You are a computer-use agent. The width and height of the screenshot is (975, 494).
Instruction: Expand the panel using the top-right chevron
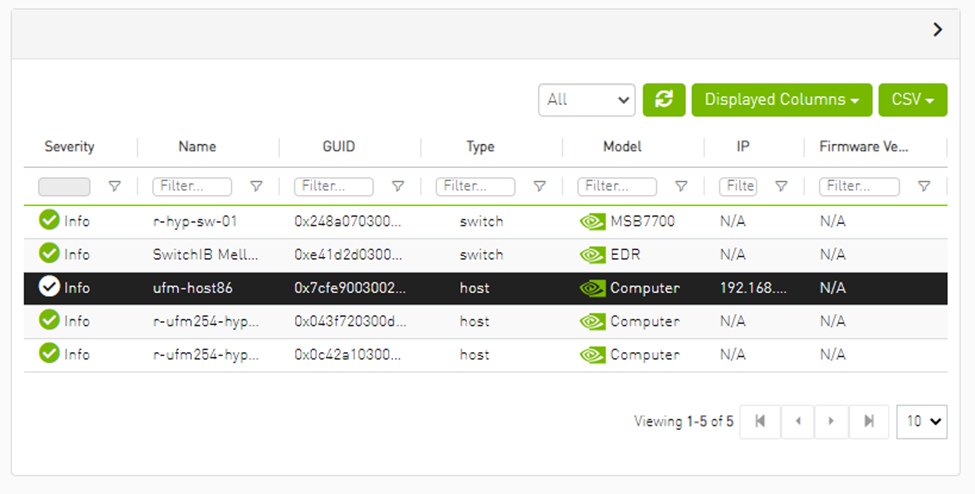click(937, 30)
